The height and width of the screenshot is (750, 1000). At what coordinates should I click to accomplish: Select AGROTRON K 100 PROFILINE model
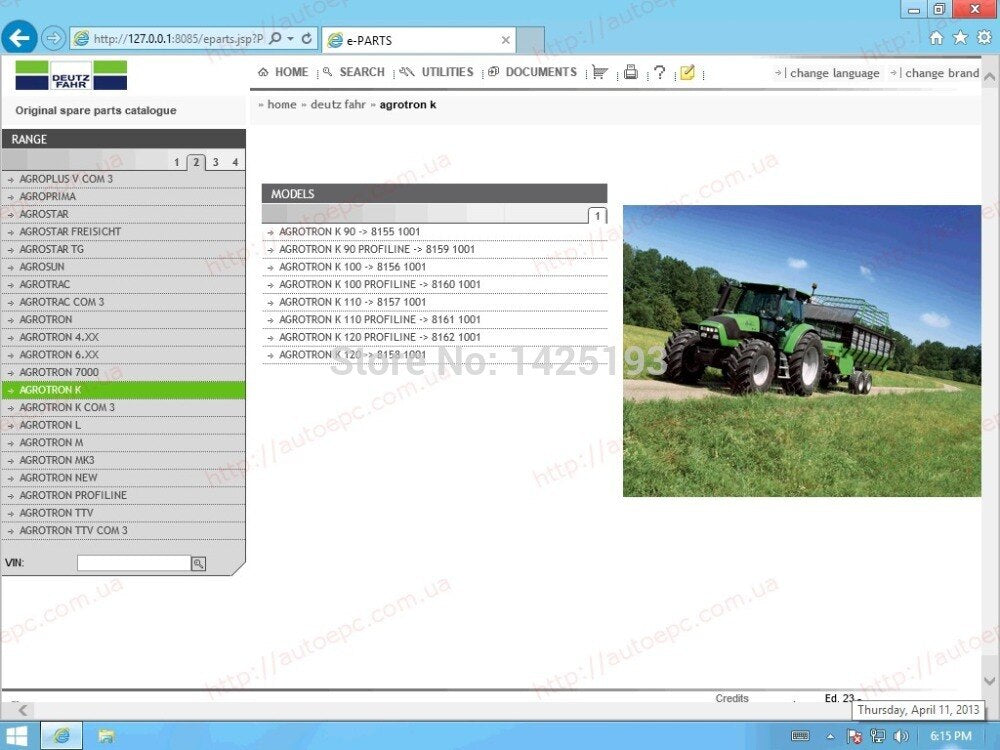379,284
